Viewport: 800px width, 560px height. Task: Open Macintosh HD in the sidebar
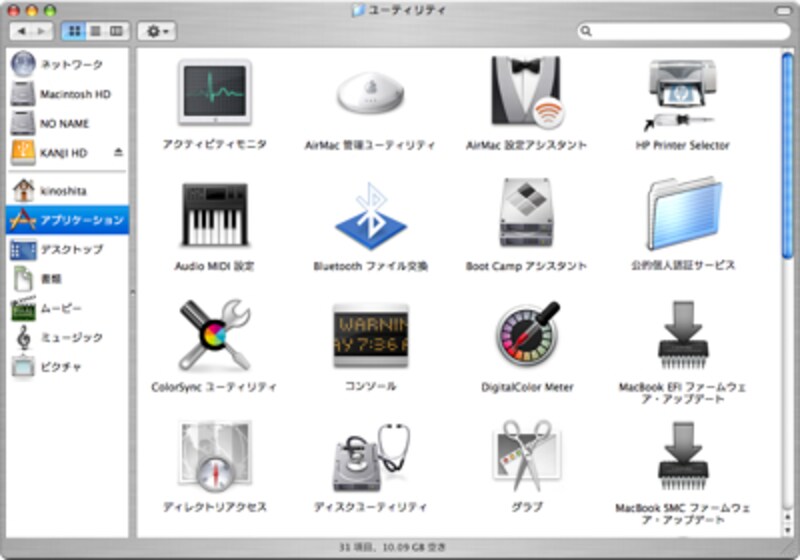pyautogui.click(x=67, y=94)
